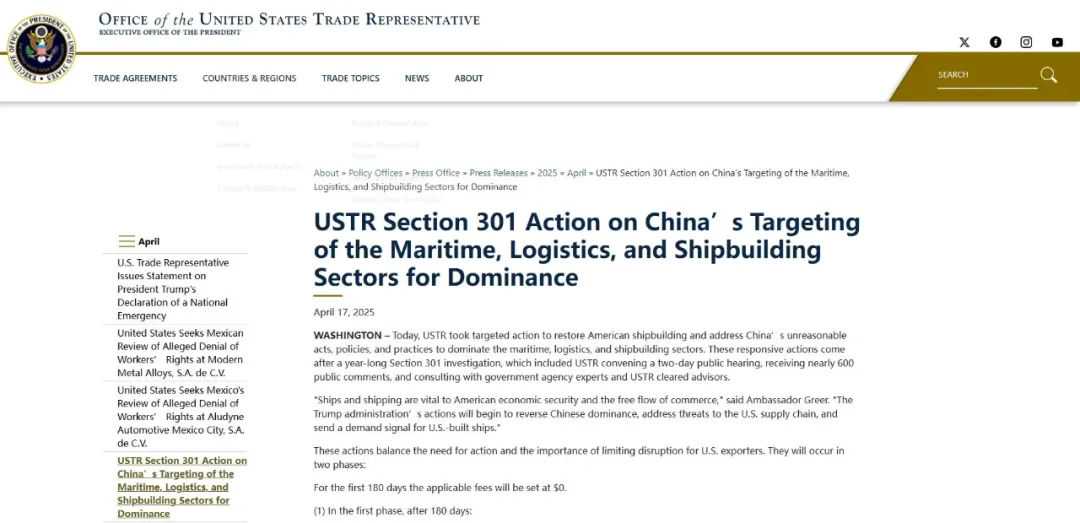Go to April in the breadcrumb

click(x=577, y=173)
